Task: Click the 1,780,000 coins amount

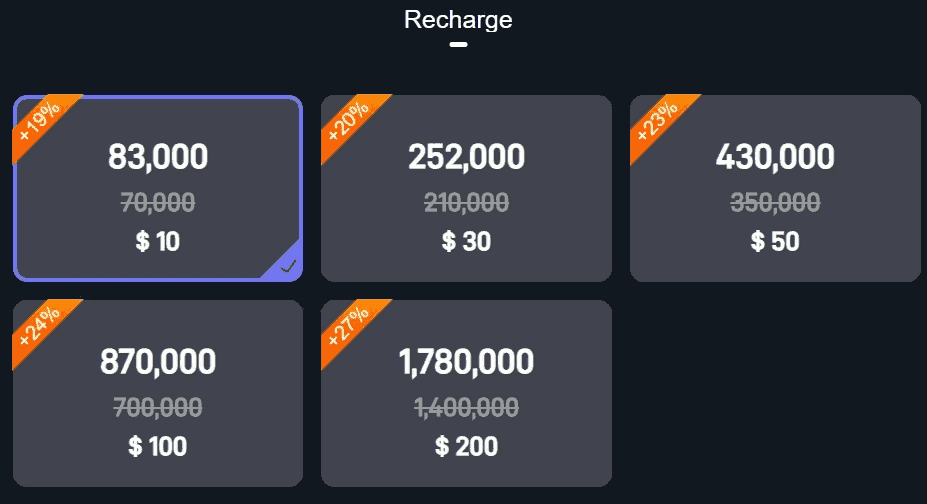Action: pyautogui.click(x=466, y=361)
